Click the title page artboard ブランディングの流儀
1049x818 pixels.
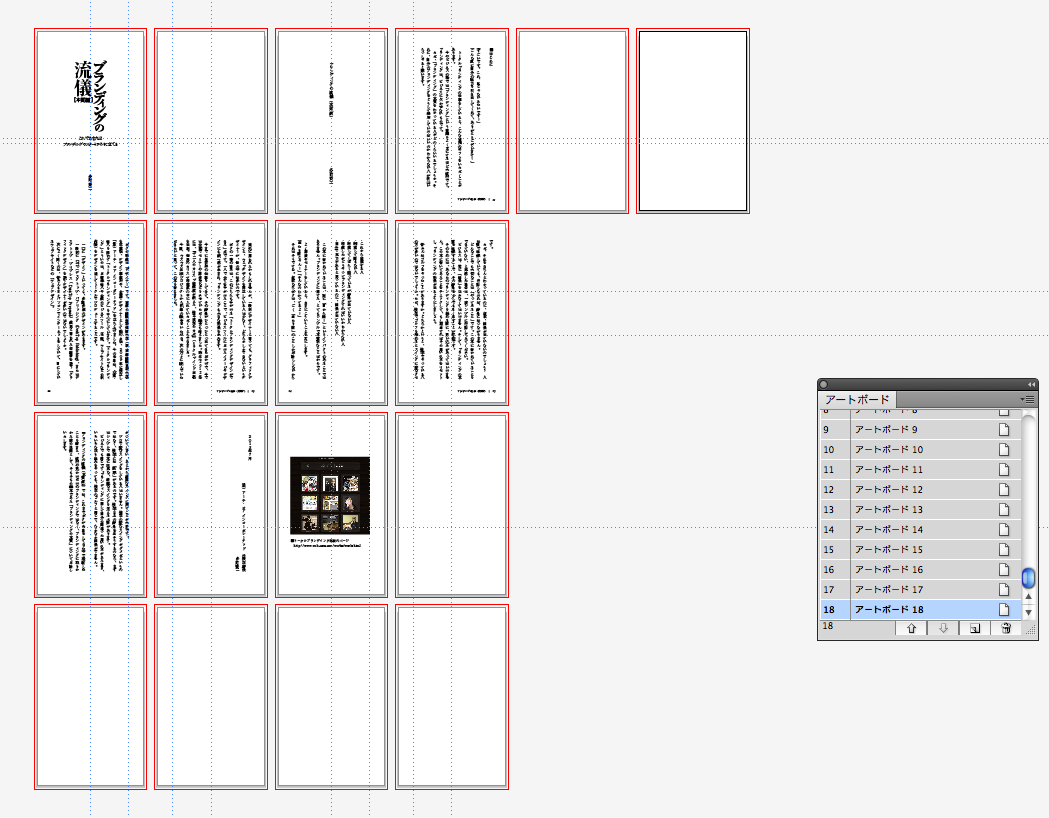(x=90, y=121)
